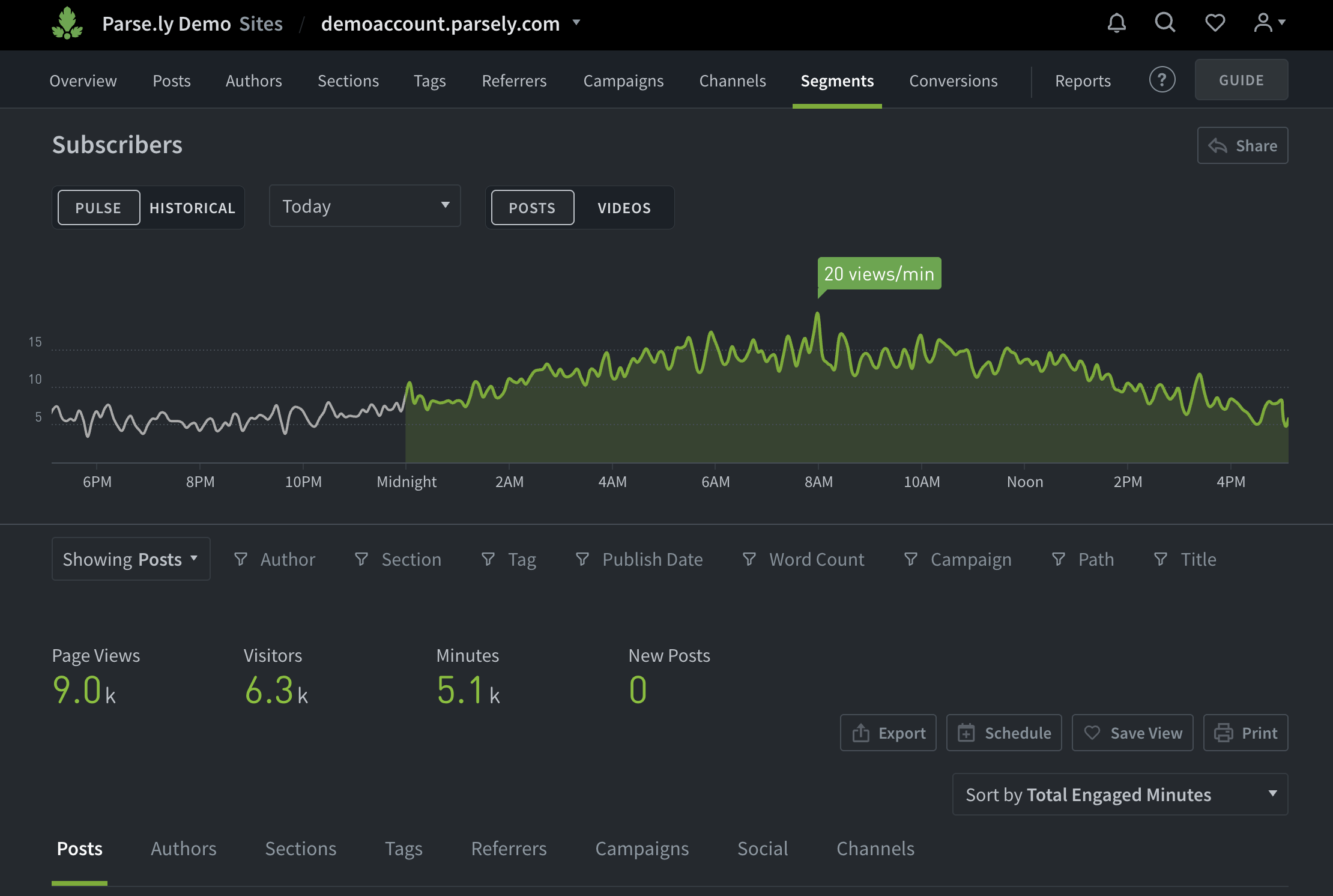1333x896 pixels.
Task: Click the Parse.ly leaf logo
Action: click(67, 23)
